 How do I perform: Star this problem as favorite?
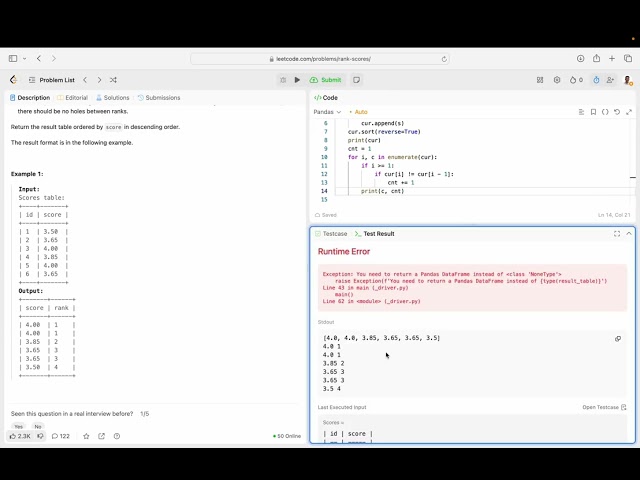[x=86, y=436]
